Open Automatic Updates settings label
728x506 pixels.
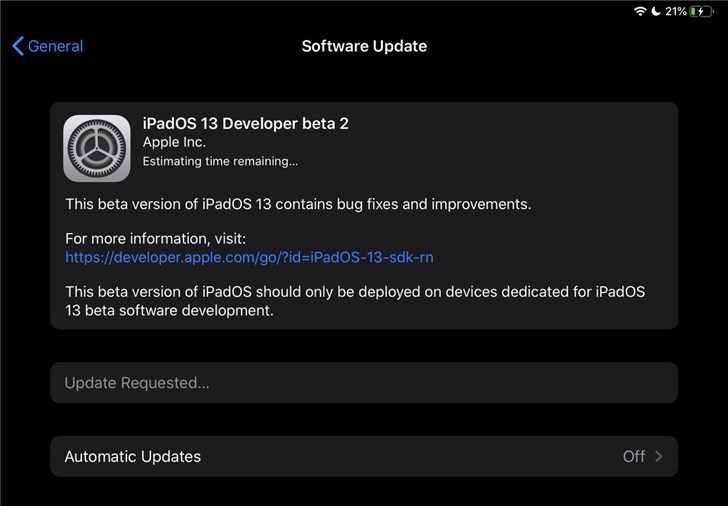click(x=133, y=457)
